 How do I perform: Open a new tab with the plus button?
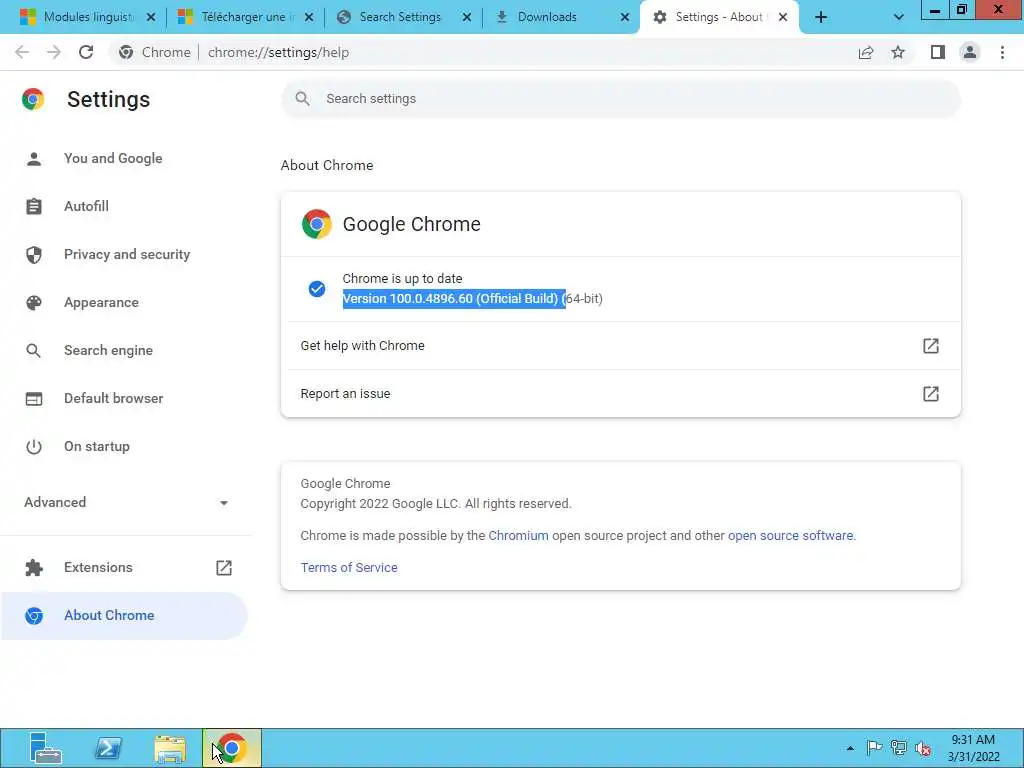tap(821, 17)
